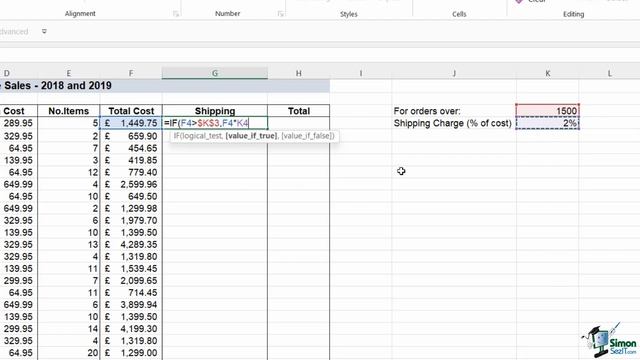Viewport: 640px width, 360px height.
Task: Click the IF function name in tooltip
Action: pyautogui.click(x=177, y=136)
